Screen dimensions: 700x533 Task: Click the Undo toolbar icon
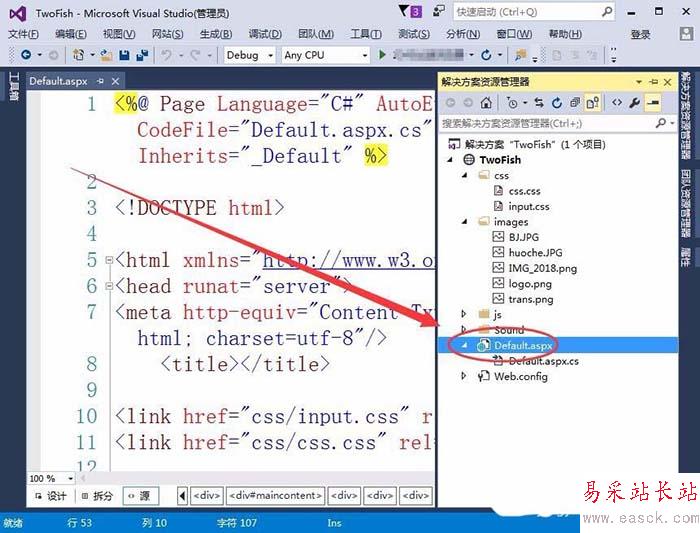tap(166, 55)
